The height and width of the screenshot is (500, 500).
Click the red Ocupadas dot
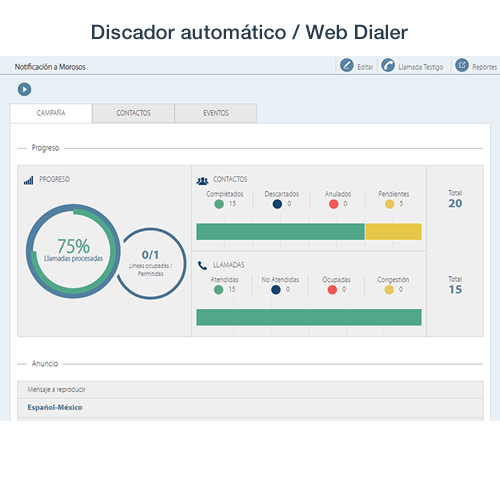[332, 290]
